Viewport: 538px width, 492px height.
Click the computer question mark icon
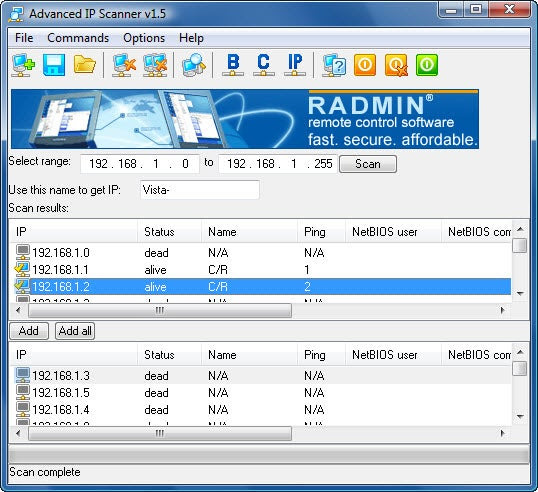pyautogui.click(x=334, y=65)
